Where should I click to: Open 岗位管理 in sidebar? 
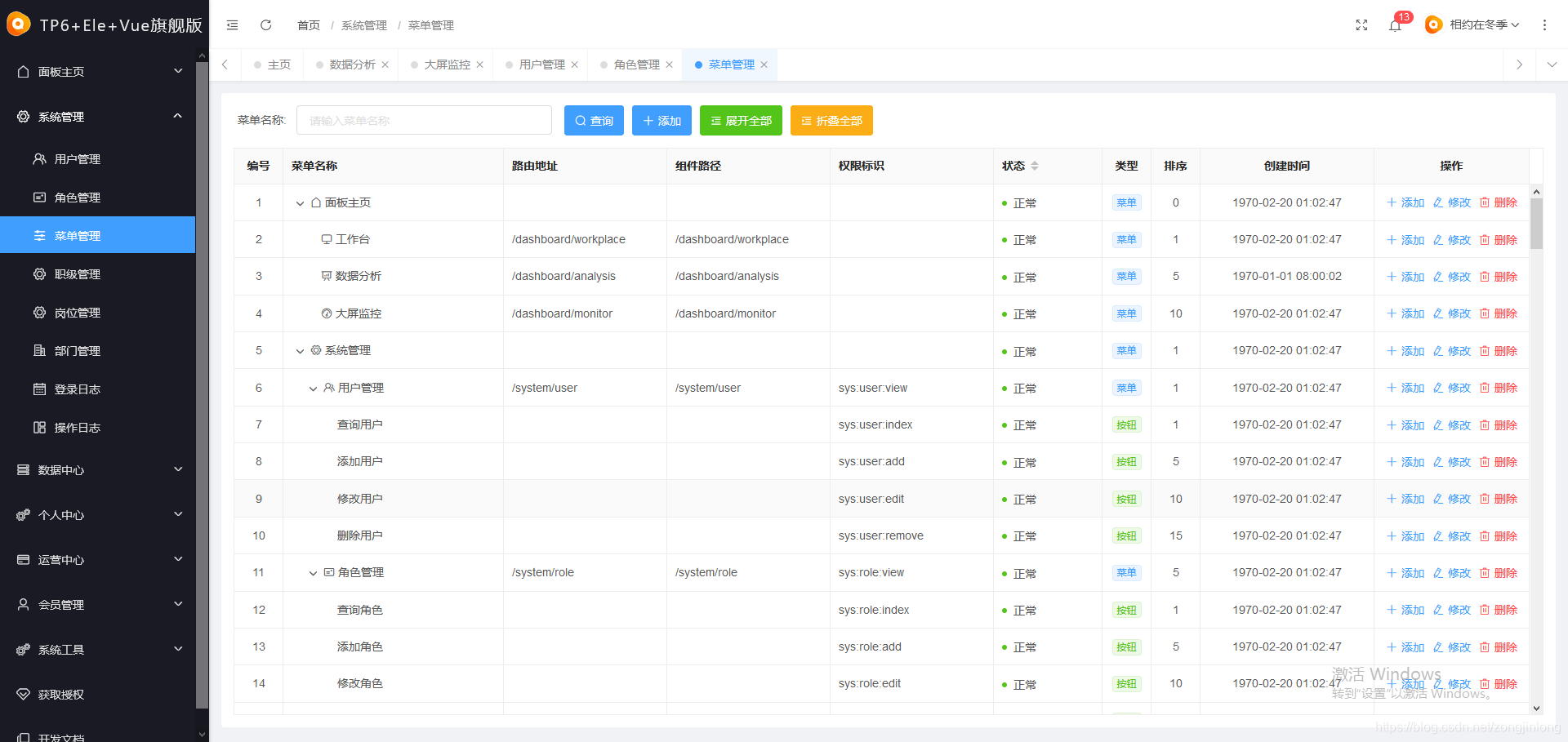(98, 313)
